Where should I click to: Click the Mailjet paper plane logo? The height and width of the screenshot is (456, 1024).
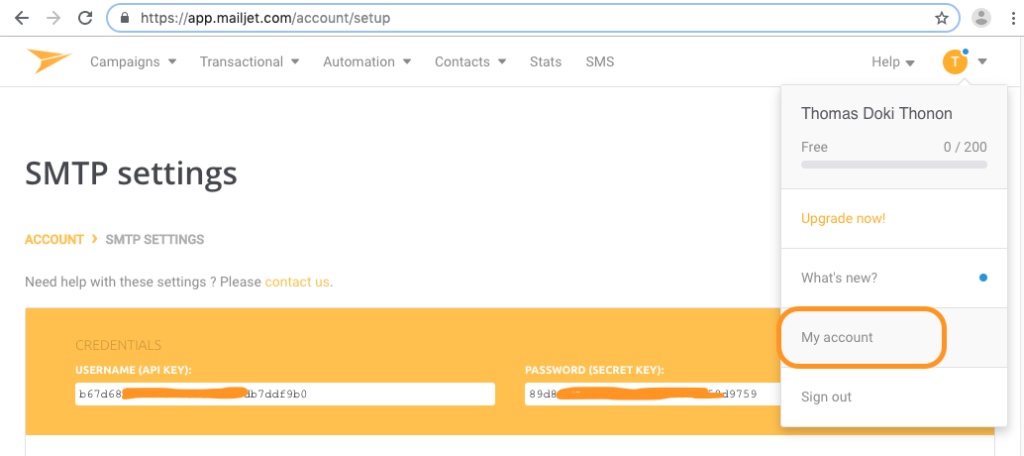[x=49, y=62]
